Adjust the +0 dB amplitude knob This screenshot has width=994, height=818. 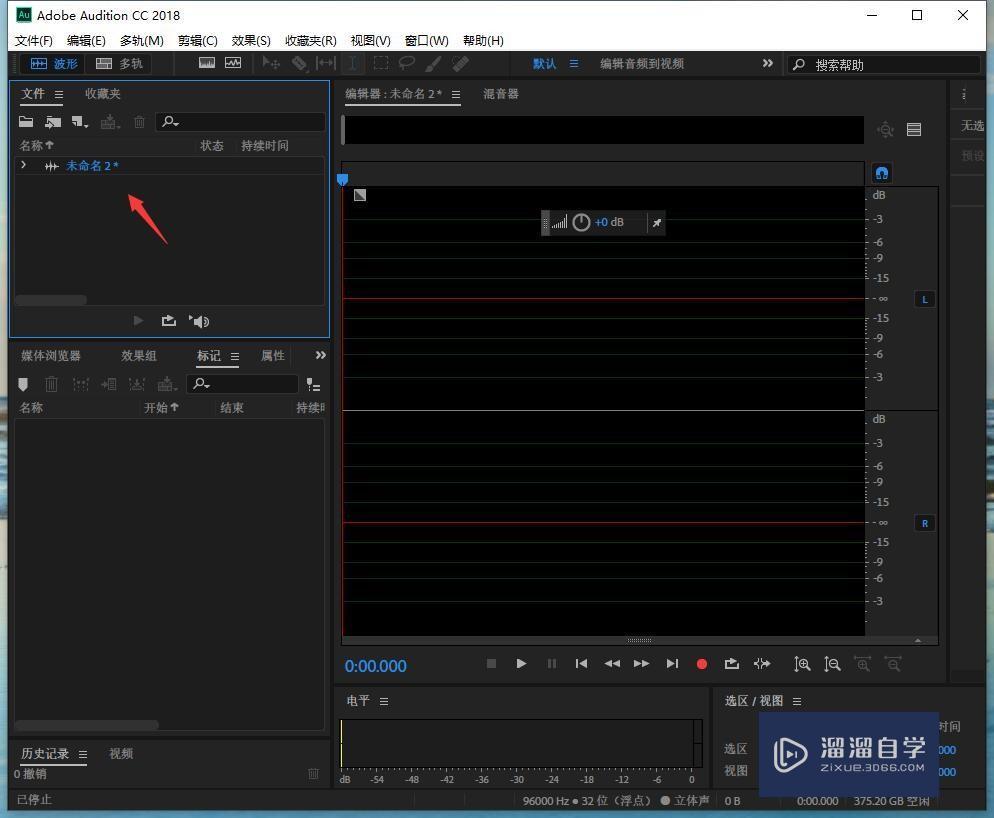[x=581, y=222]
